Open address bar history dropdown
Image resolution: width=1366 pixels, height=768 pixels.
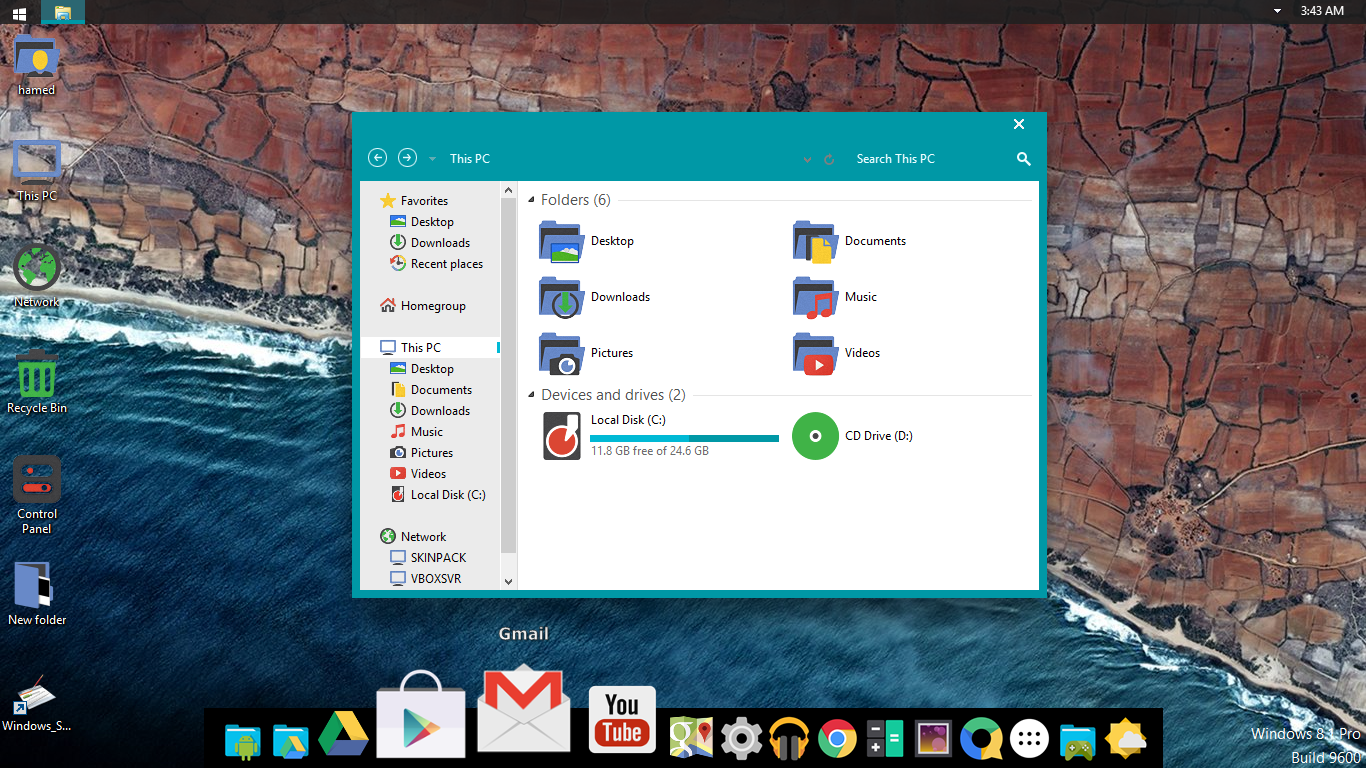807,159
